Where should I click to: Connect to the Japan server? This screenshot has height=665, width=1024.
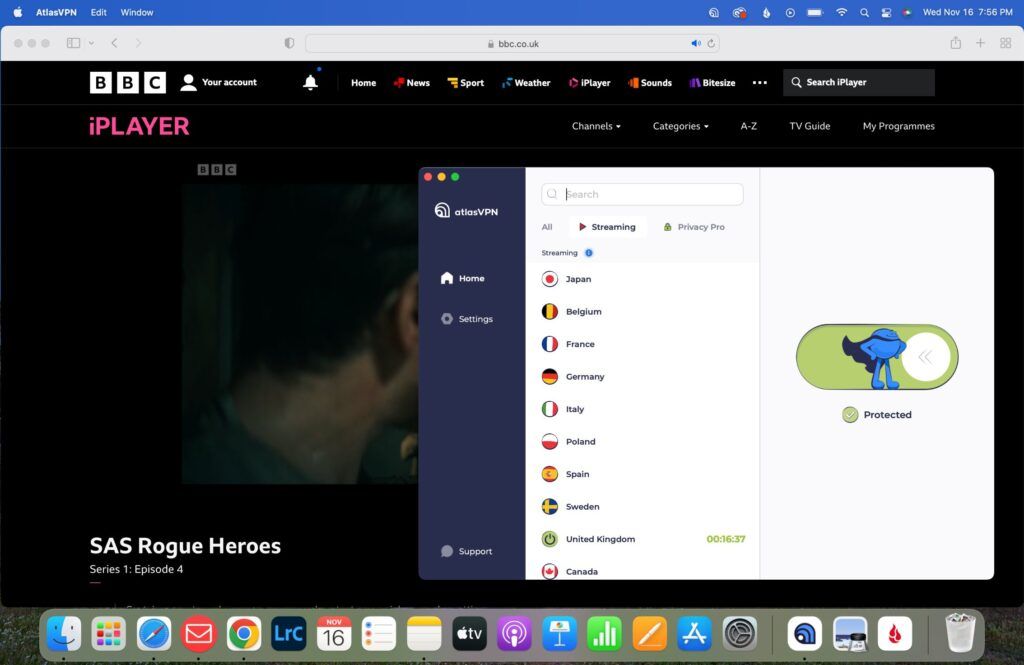642,279
